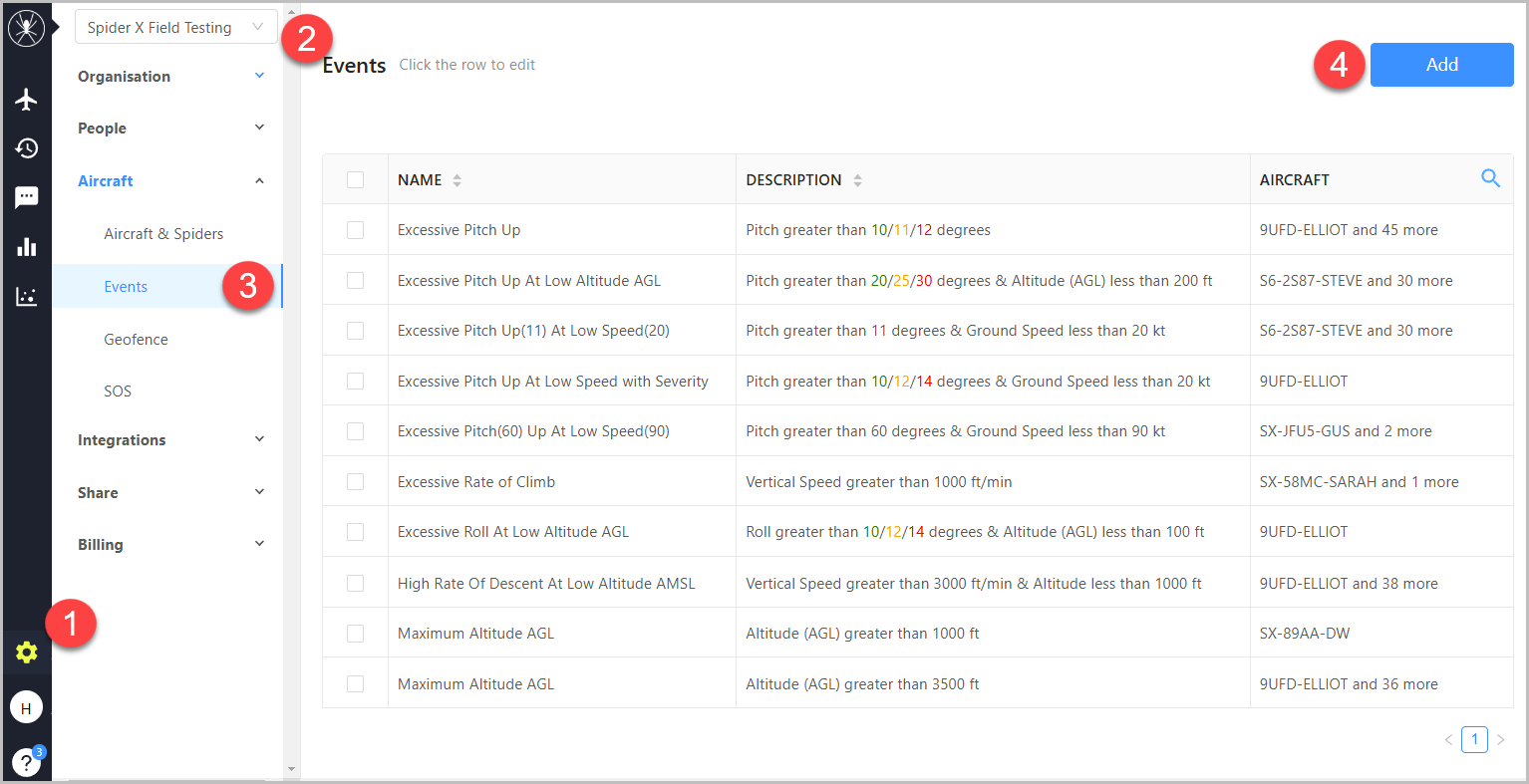The width and height of the screenshot is (1529, 784).
Task: Expand the Billing section chevron
Action: (259, 544)
